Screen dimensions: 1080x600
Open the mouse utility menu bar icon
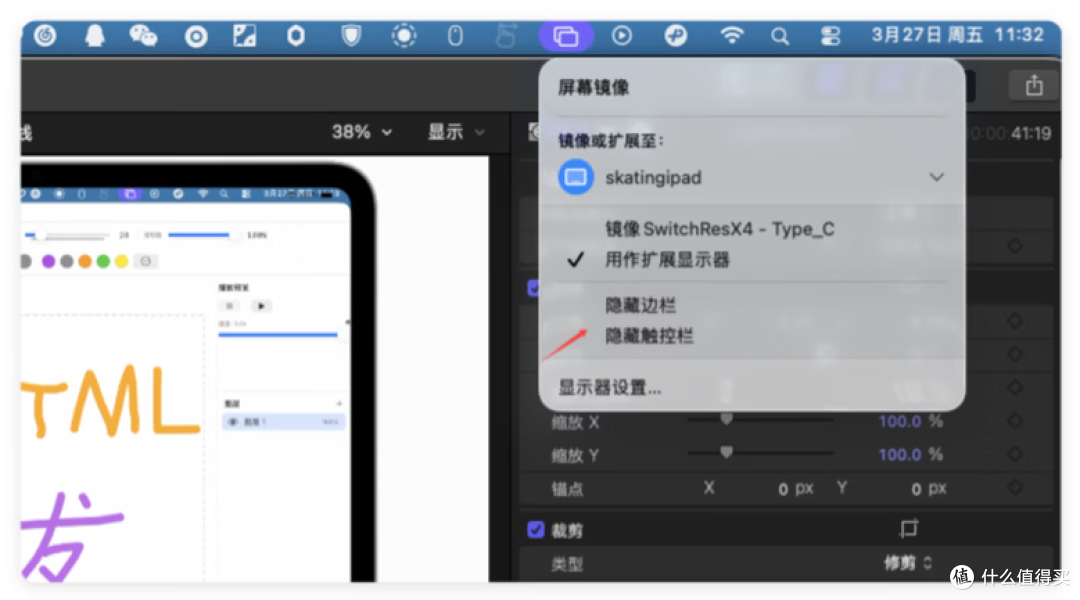pyautogui.click(x=455, y=35)
